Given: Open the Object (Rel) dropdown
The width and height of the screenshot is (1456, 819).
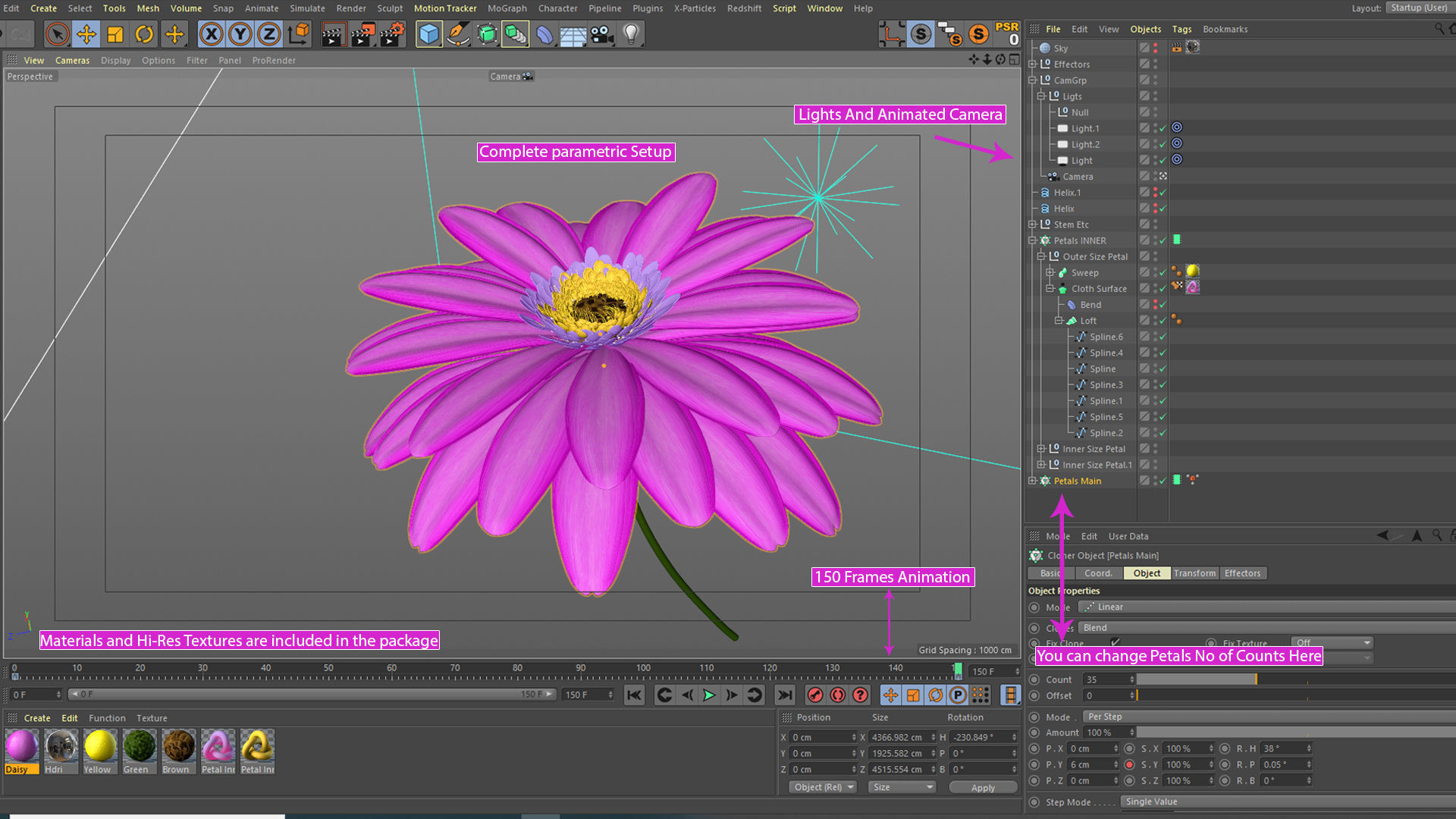Looking at the screenshot, I should [822, 787].
